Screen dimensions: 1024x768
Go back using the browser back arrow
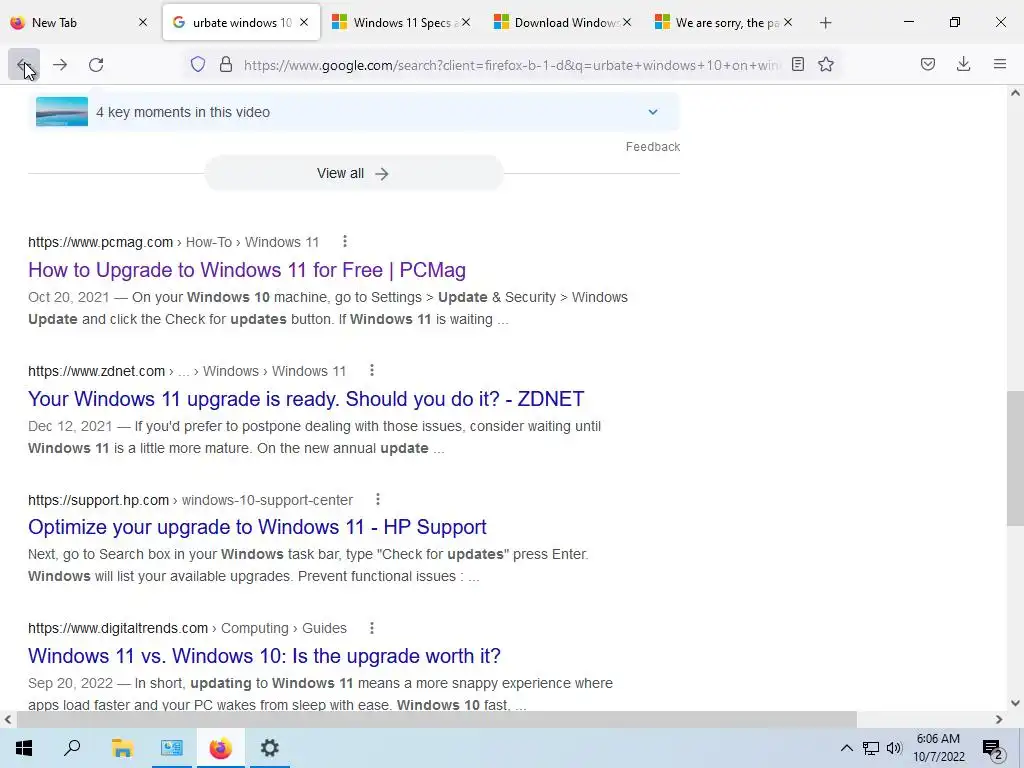click(x=24, y=65)
